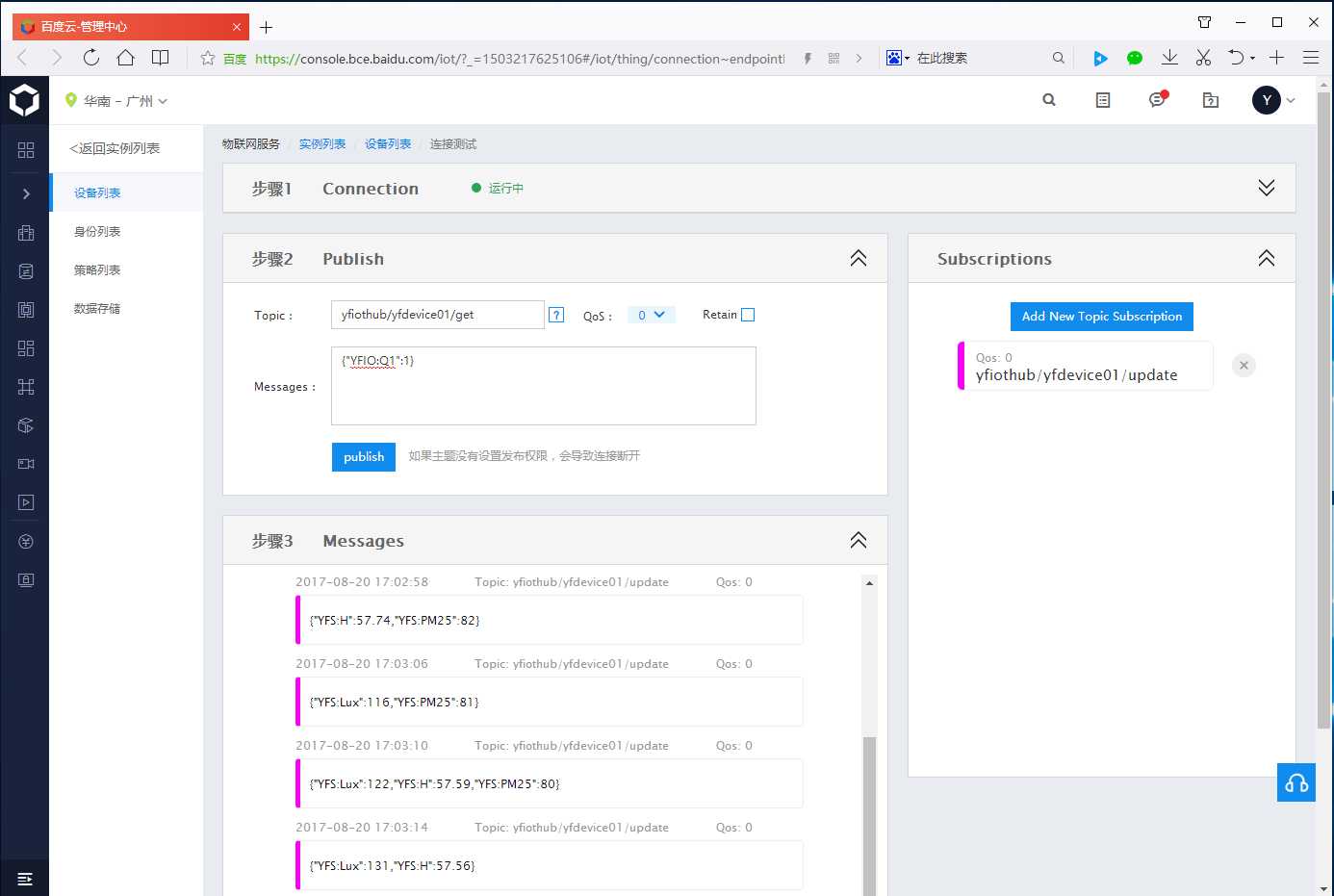Click the green WeChat toolbar icon
The width and height of the screenshot is (1334, 896).
(1135, 58)
